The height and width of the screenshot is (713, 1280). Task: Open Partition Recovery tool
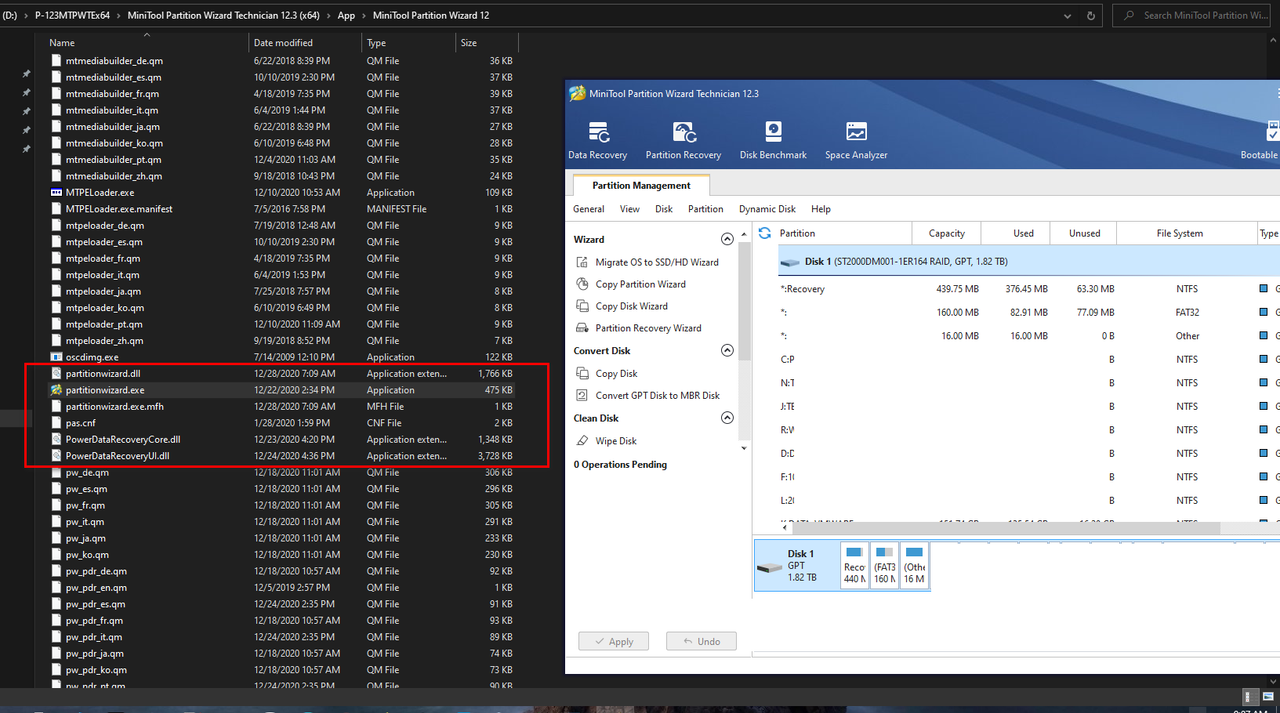(x=683, y=141)
